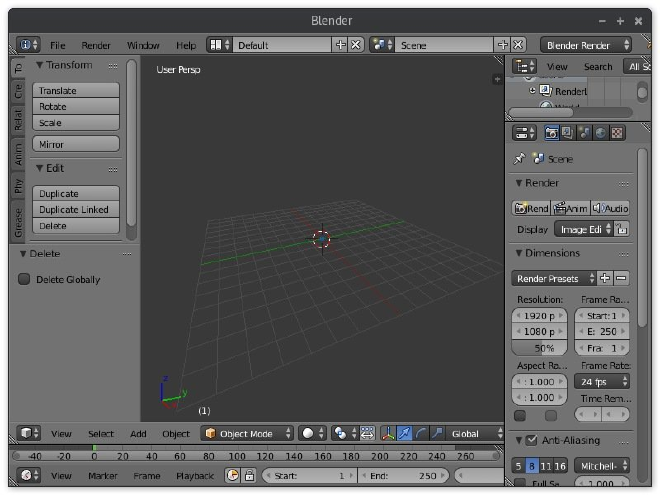The height and width of the screenshot is (495, 660).
Task: Open the 24 fps frame rate dropdown
Action: pyautogui.click(x=602, y=381)
